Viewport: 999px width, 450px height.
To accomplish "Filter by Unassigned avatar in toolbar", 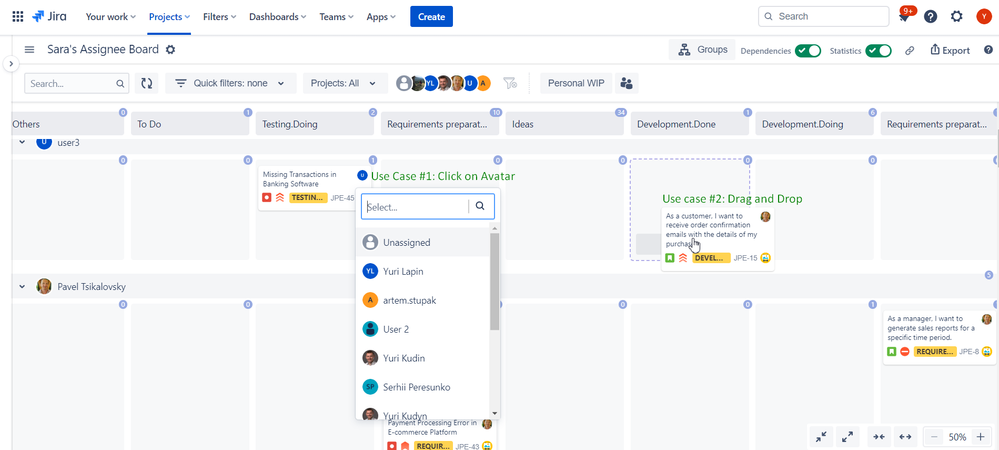I will click(x=403, y=83).
